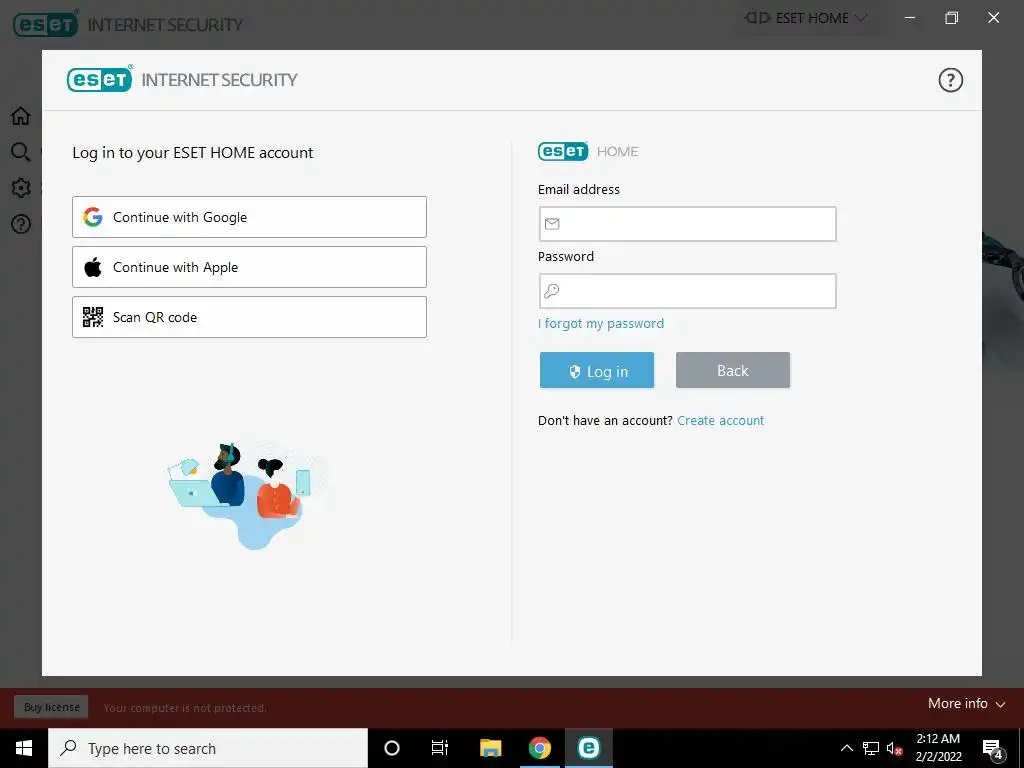Click the muted volume icon in tray

pyautogui.click(x=894, y=749)
